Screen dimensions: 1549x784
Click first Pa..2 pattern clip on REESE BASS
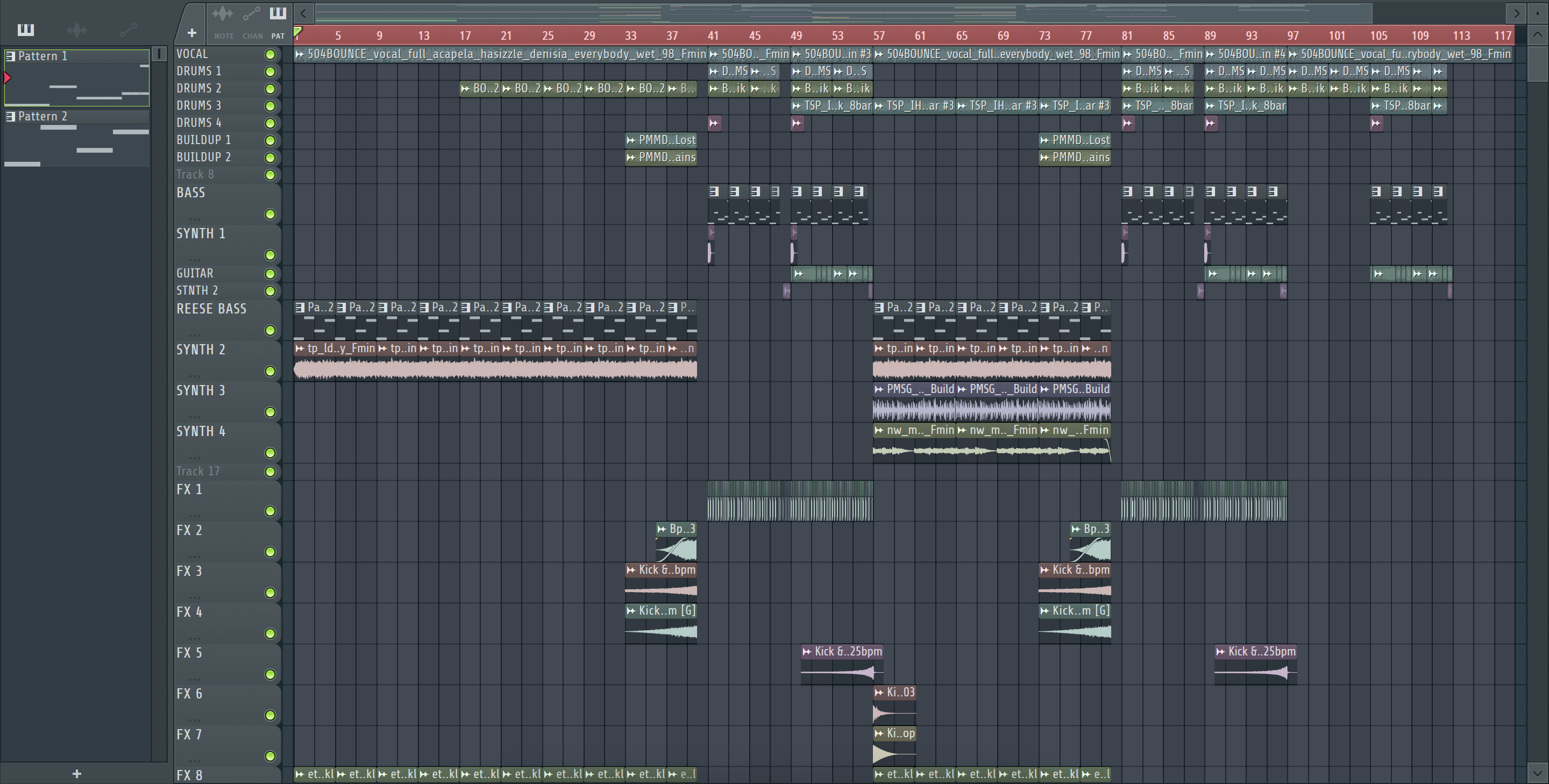(x=315, y=320)
